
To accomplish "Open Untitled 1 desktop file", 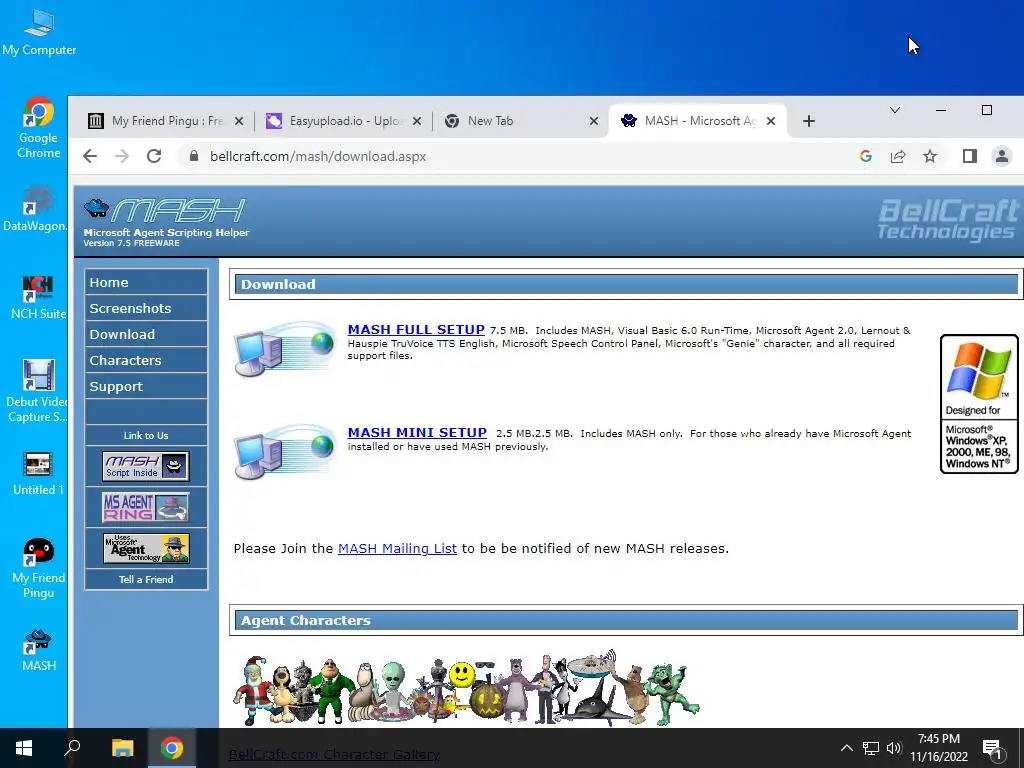I will pyautogui.click(x=38, y=473).
